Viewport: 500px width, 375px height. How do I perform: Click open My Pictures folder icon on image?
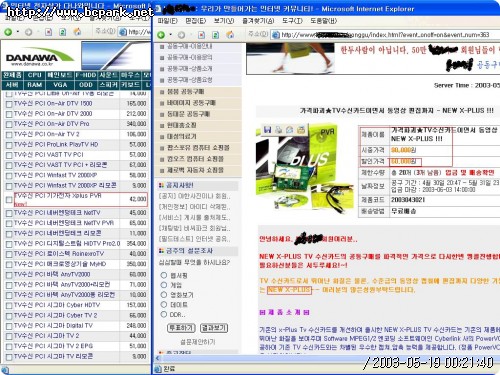point(301,129)
